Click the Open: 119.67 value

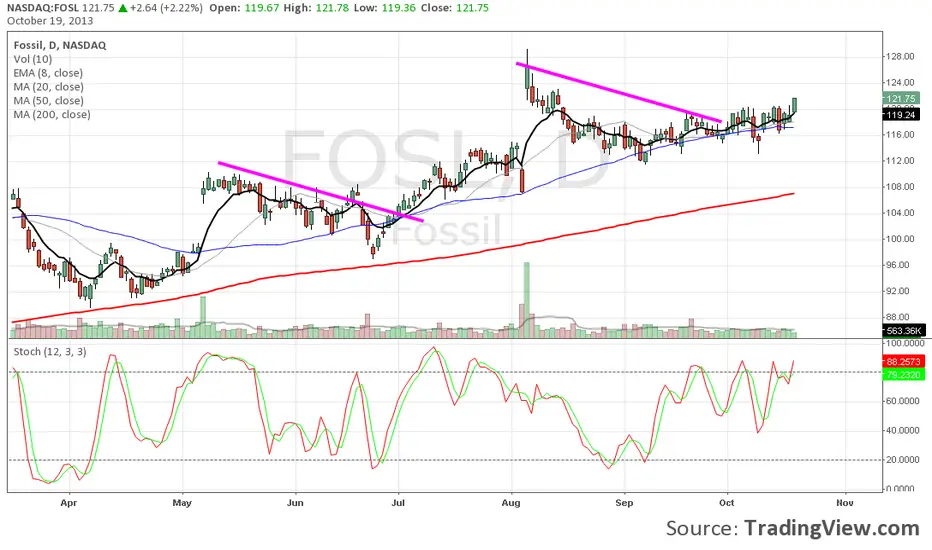tap(244, 8)
